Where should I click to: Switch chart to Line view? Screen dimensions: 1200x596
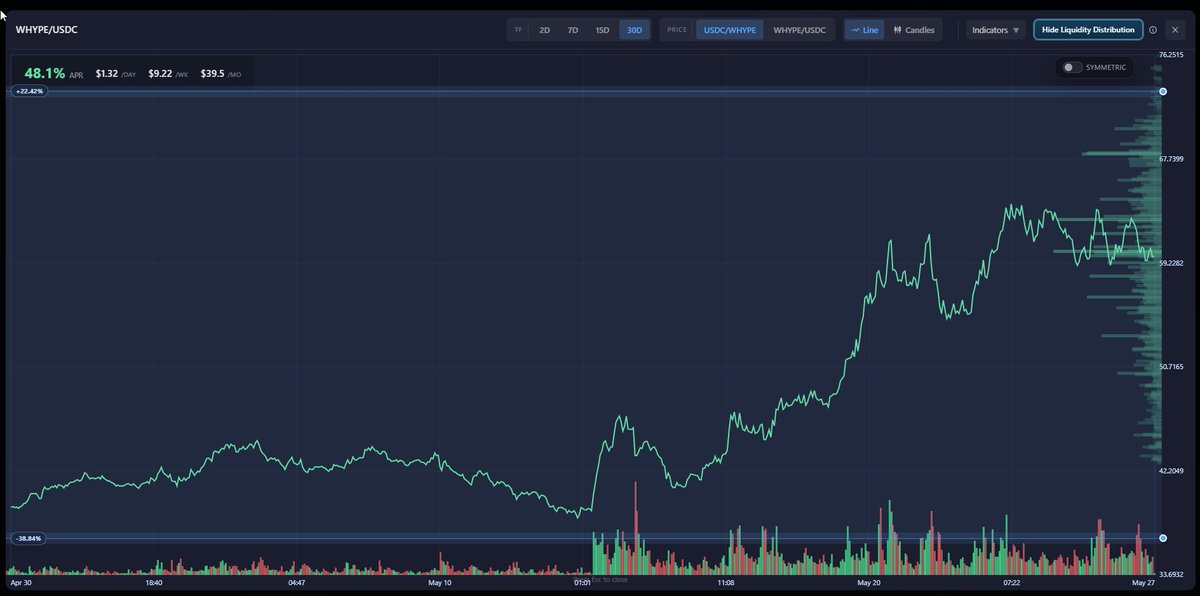click(x=865, y=30)
